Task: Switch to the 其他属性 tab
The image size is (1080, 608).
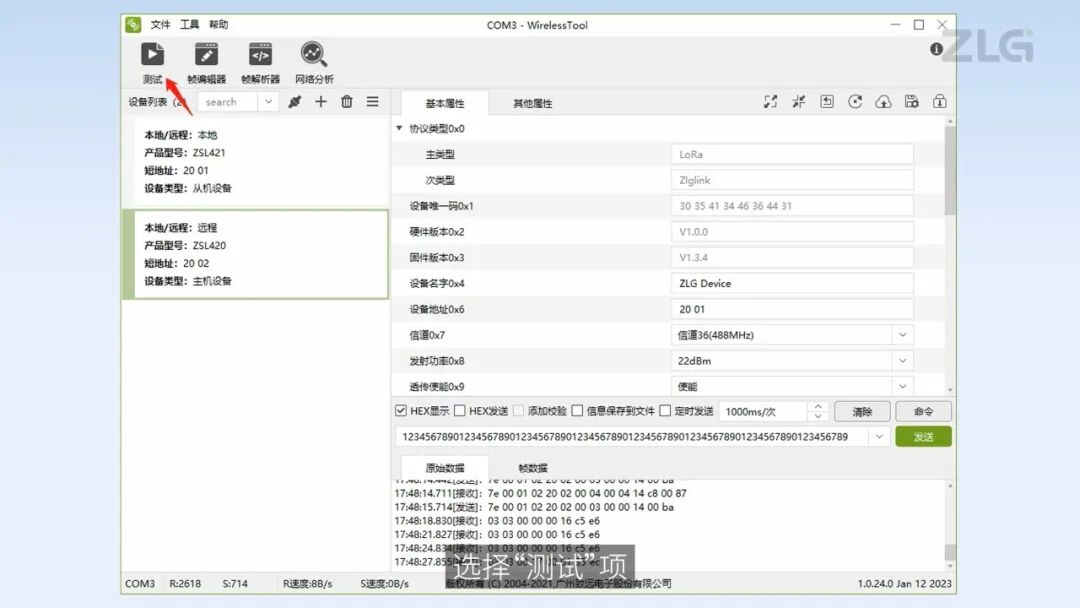Action: [x=532, y=103]
